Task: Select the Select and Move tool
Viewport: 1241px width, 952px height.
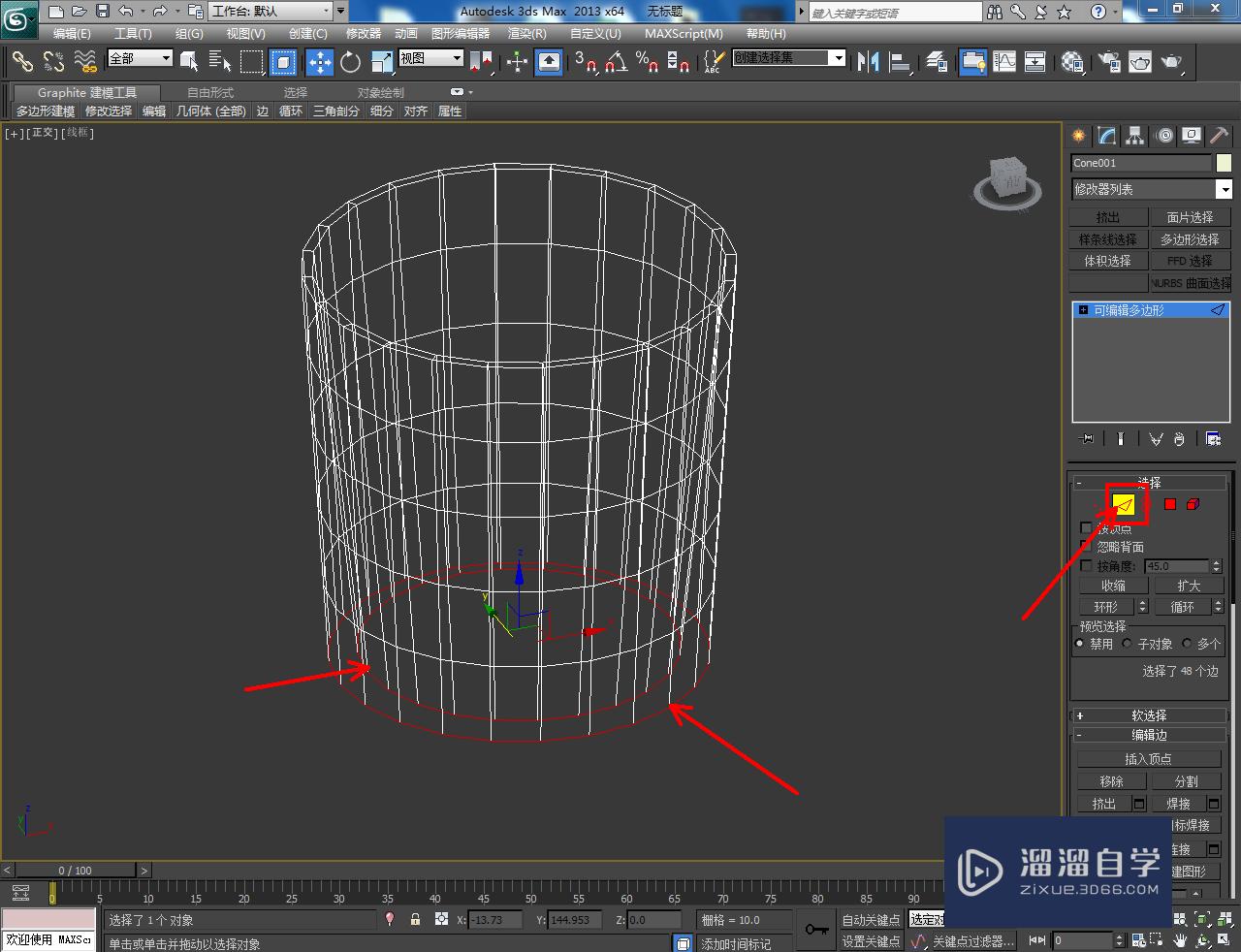Action: coord(319,62)
